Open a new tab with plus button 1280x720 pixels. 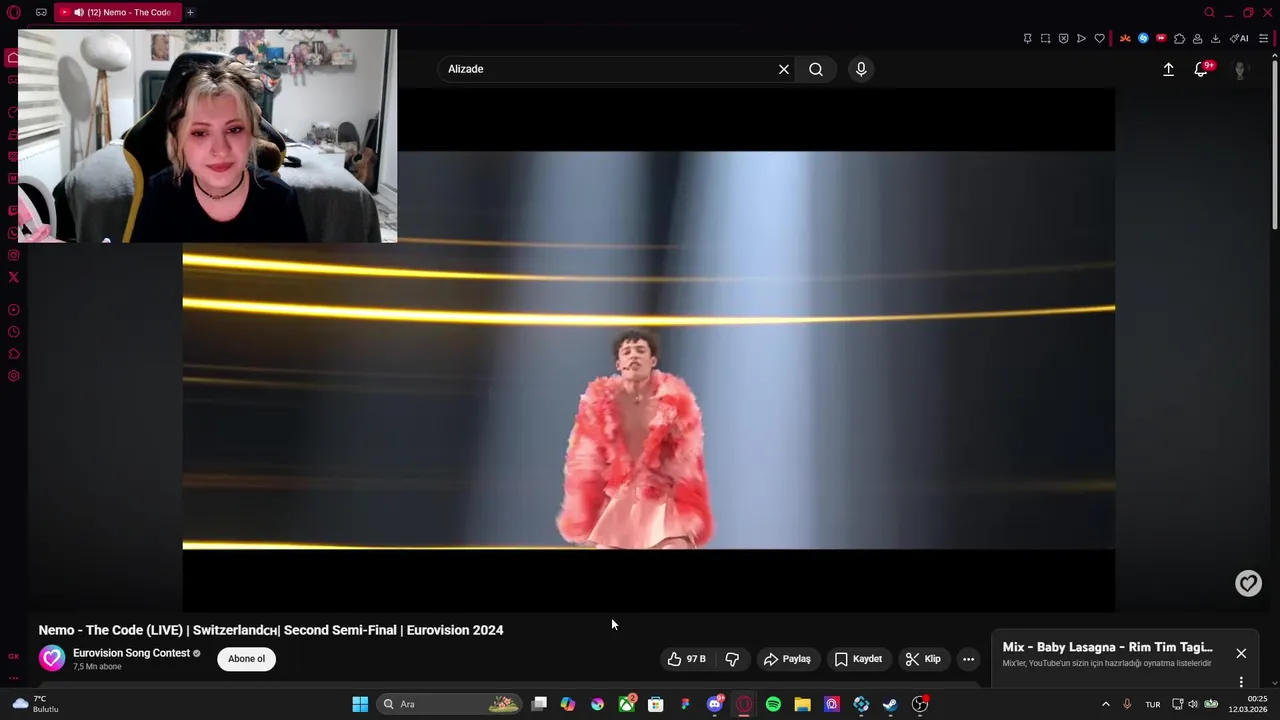click(x=190, y=12)
